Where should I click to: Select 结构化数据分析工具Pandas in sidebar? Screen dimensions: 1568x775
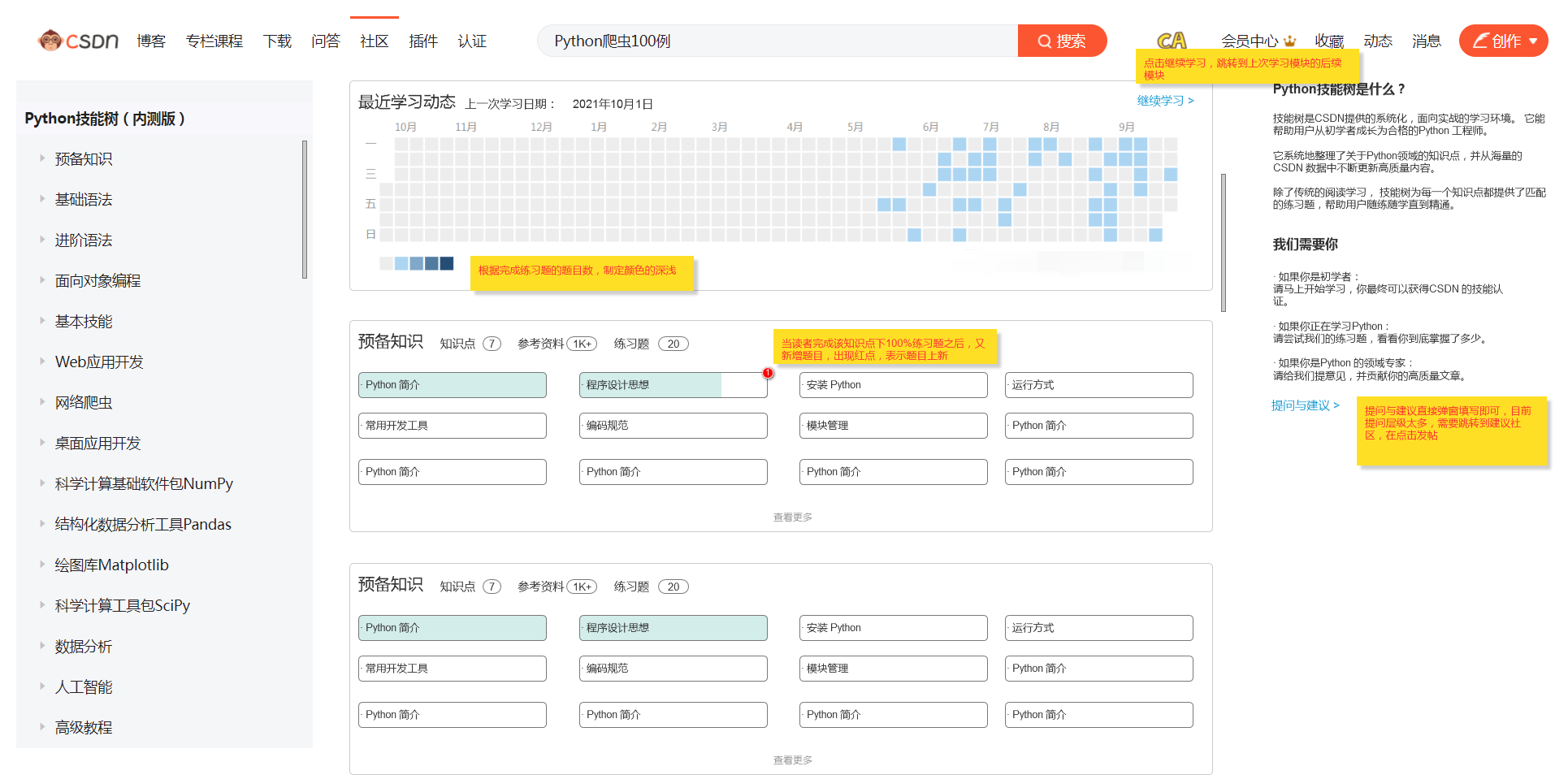[143, 524]
